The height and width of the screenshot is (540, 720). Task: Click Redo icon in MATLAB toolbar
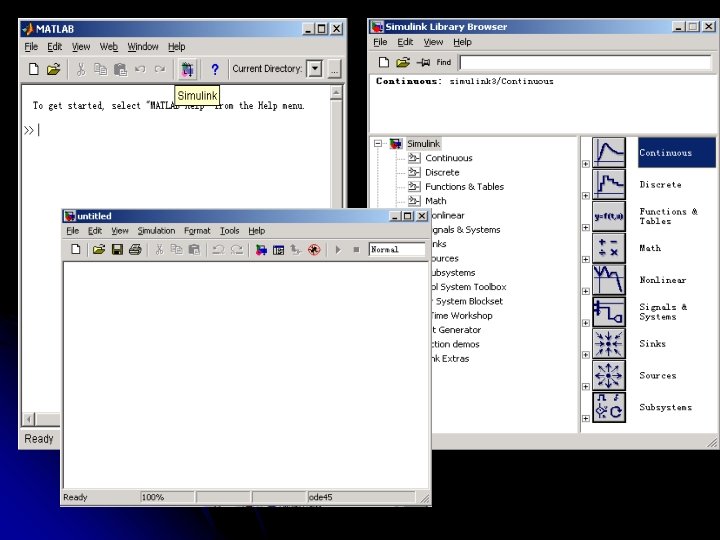(x=160, y=69)
